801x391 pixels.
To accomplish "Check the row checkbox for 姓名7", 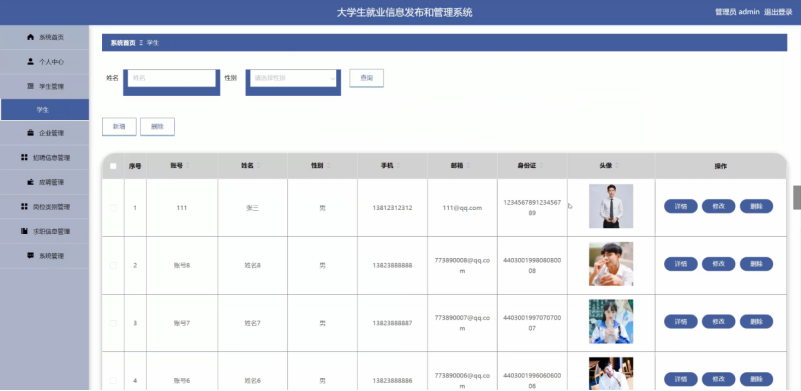I will [x=113, y=323].
